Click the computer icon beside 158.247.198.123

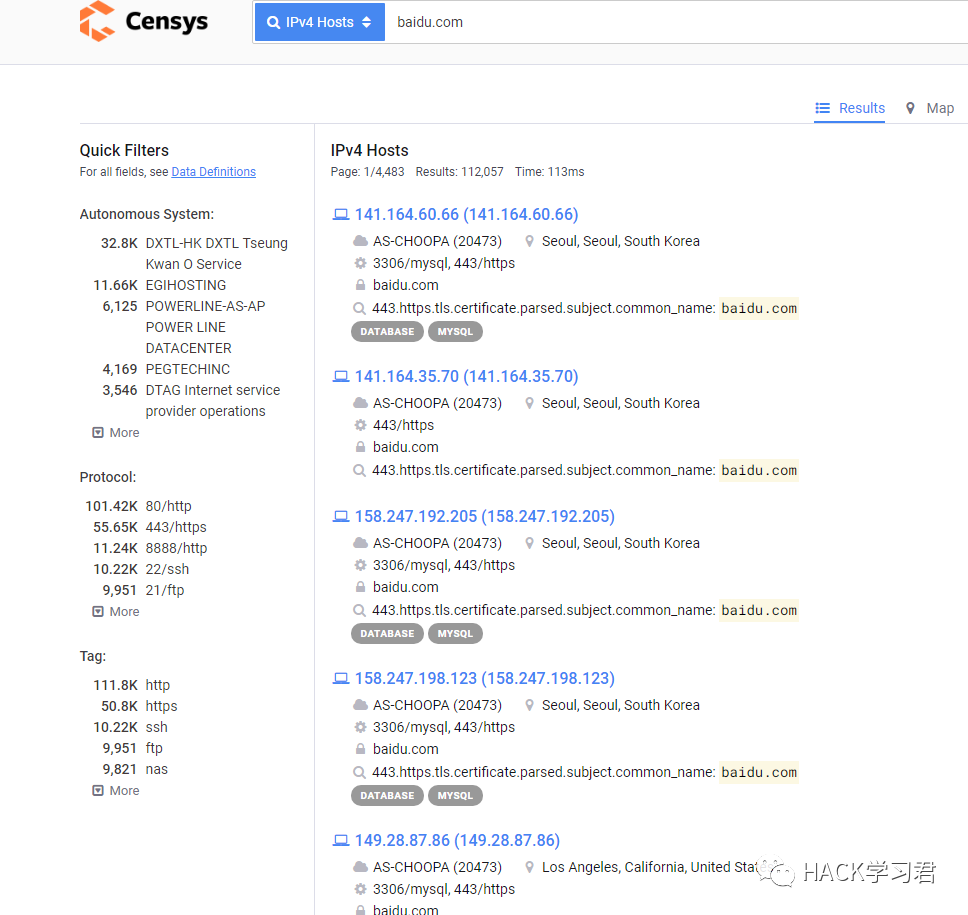(x=341, y=679)
